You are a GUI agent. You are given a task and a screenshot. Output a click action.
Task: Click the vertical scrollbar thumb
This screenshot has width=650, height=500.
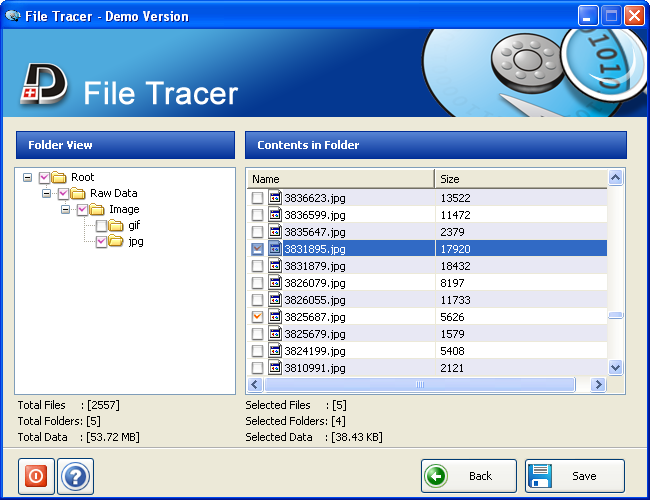point(616,316)
